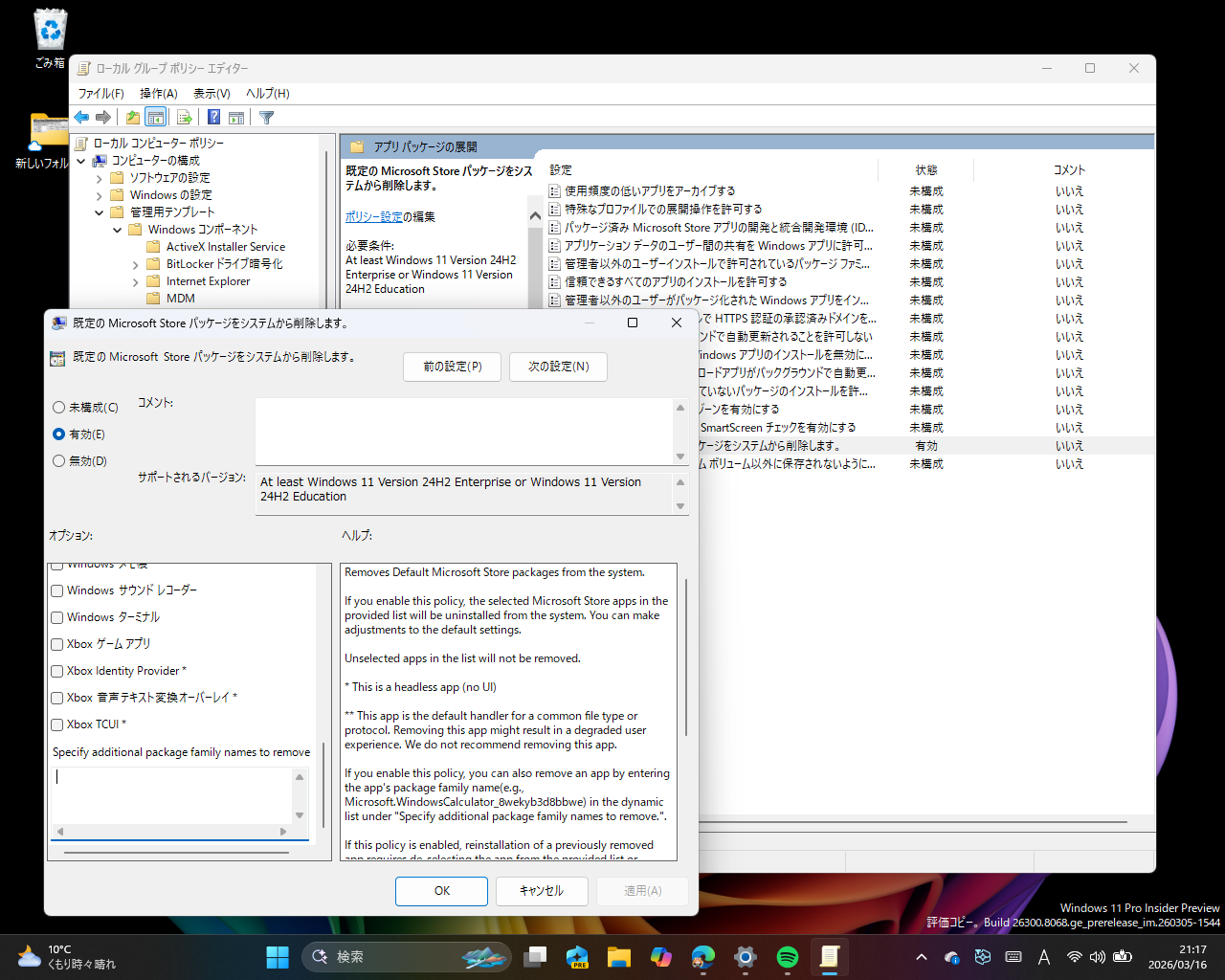Click the policy icon for 特殊なプロファイルでの展開操作を許可する
This screenshot has width=1225, height=980.
tap(554, 210)
